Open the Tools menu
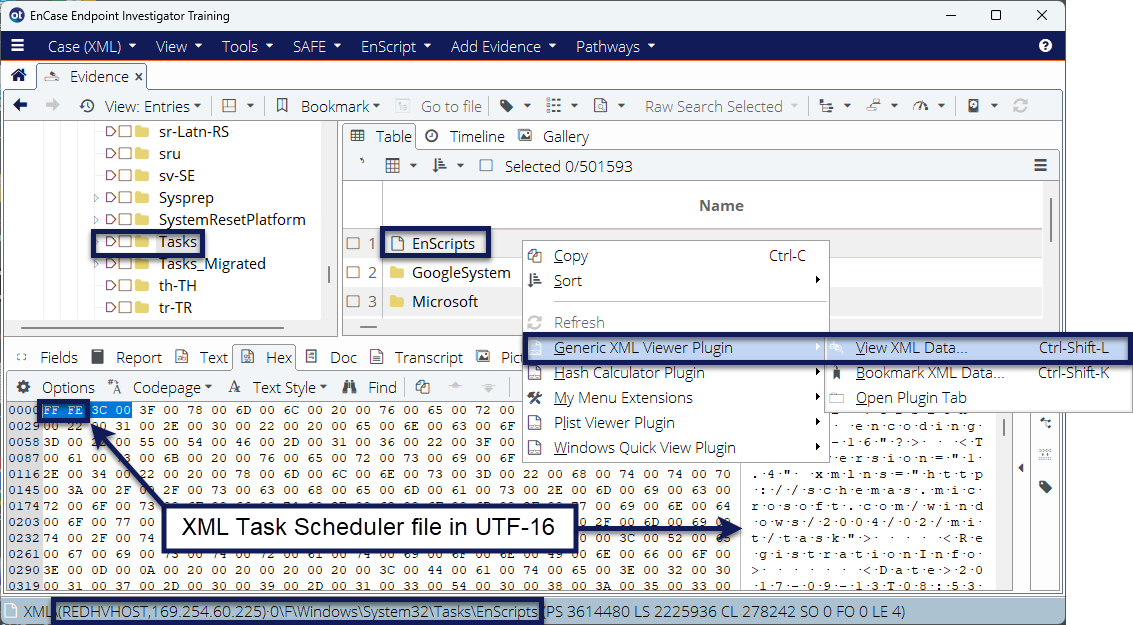1133x625 pixels. 247,47
